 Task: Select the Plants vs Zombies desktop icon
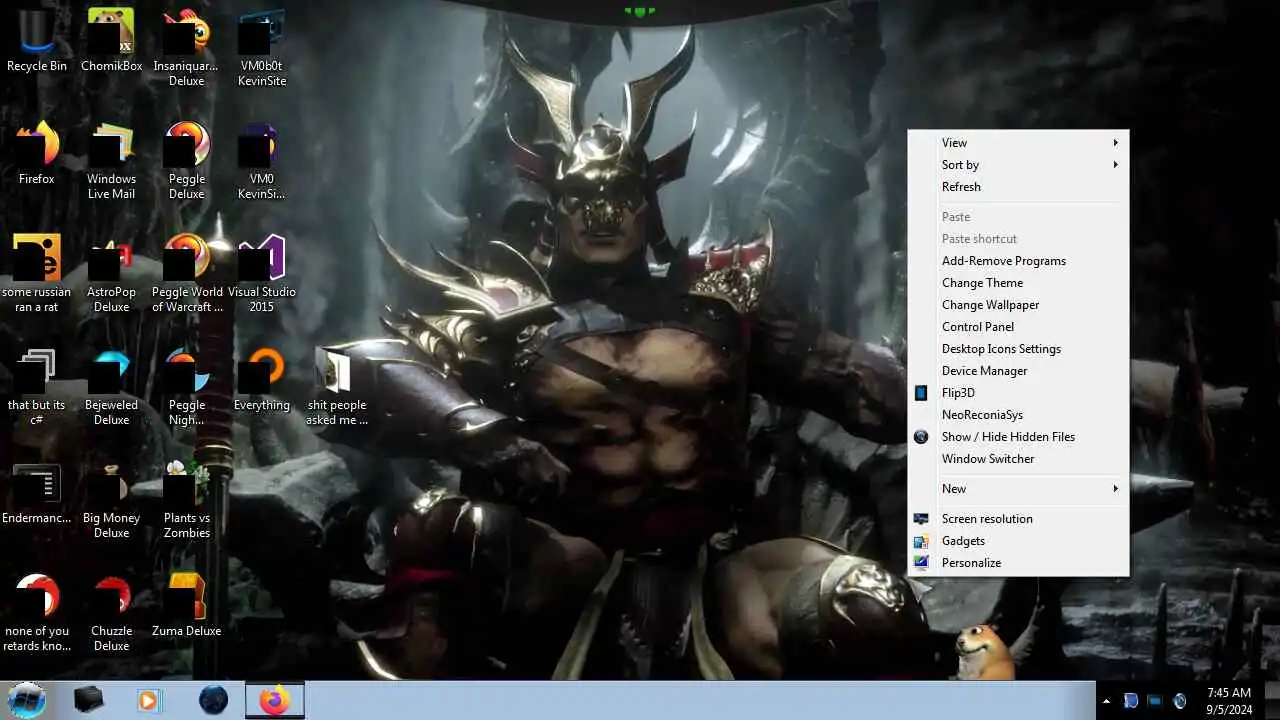pyautogui.click(x=186, y=499)
